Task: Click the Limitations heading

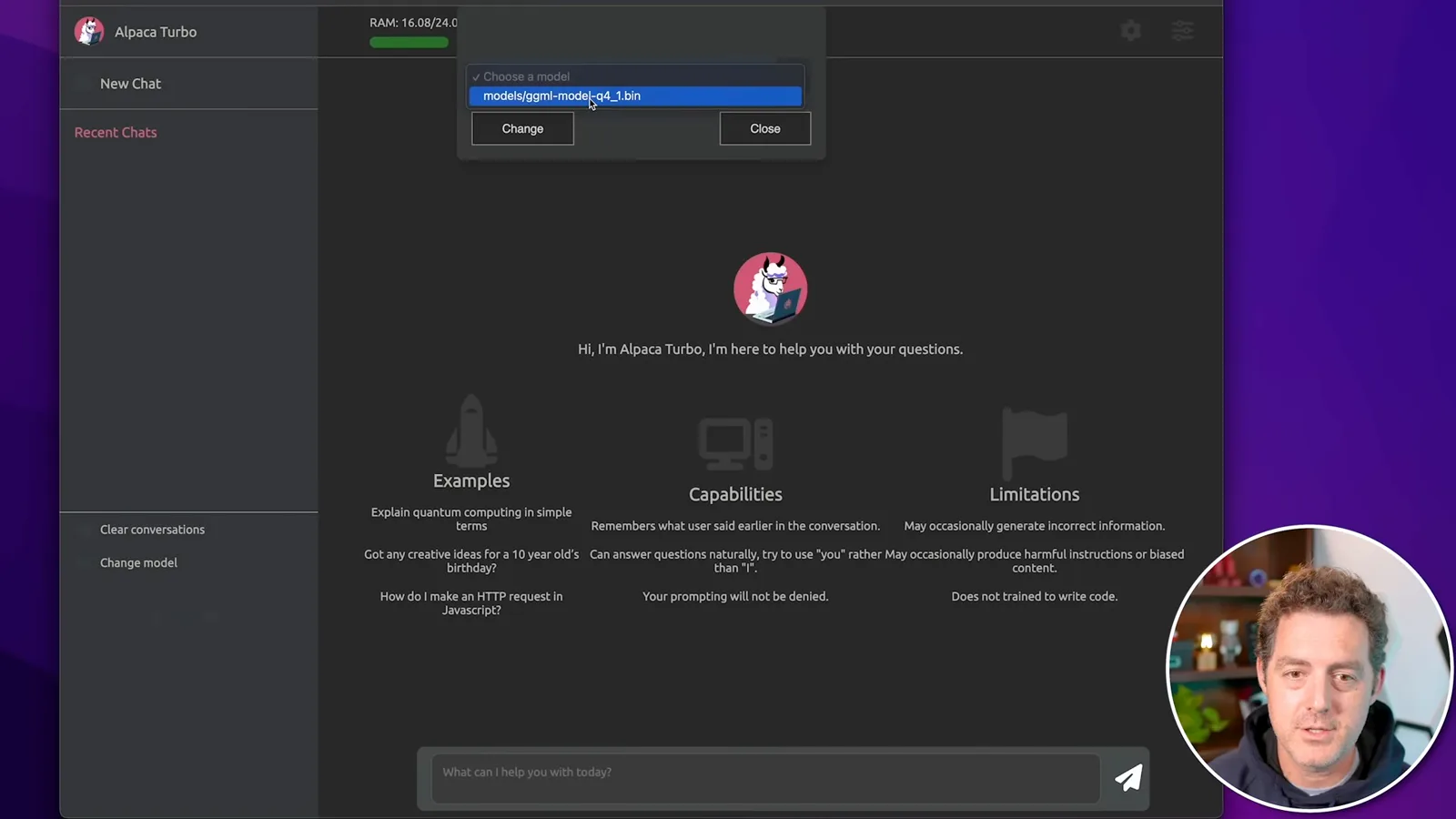Action: pos(1034,494)
